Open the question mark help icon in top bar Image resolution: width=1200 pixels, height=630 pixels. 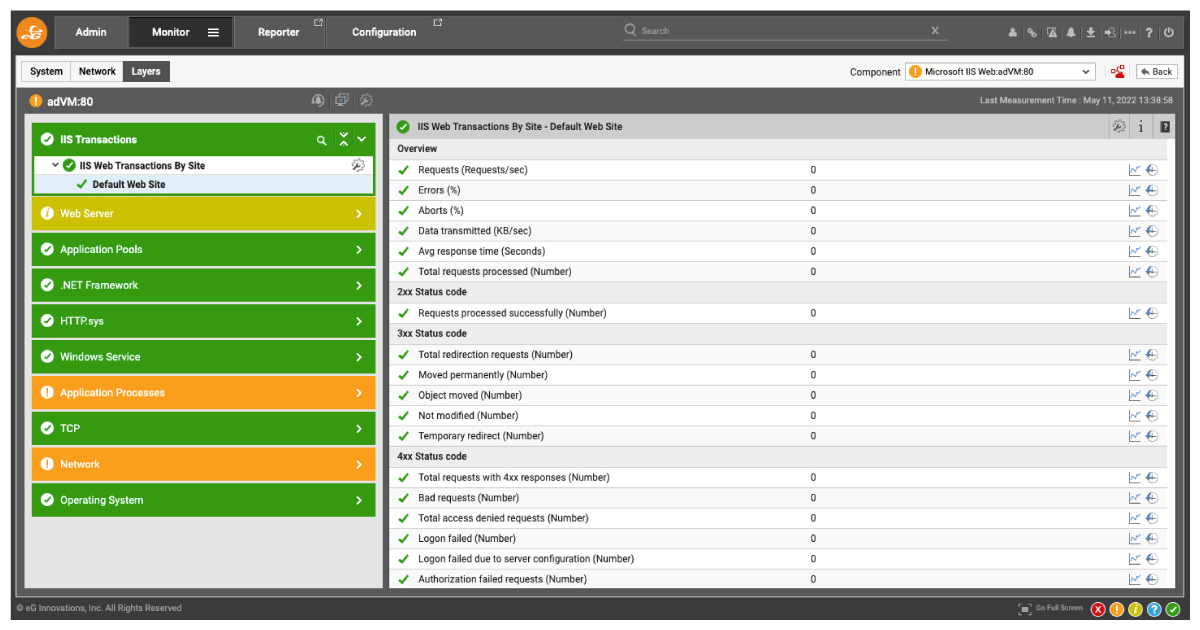tap(1149, 32)
